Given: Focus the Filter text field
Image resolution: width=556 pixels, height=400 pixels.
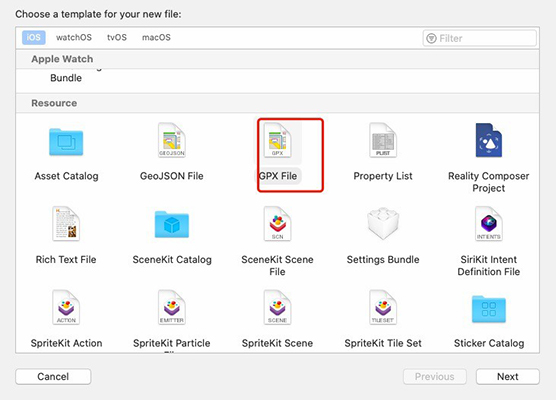Looking at the screenshot, I should pyautogui.click(x=479, y=38).
